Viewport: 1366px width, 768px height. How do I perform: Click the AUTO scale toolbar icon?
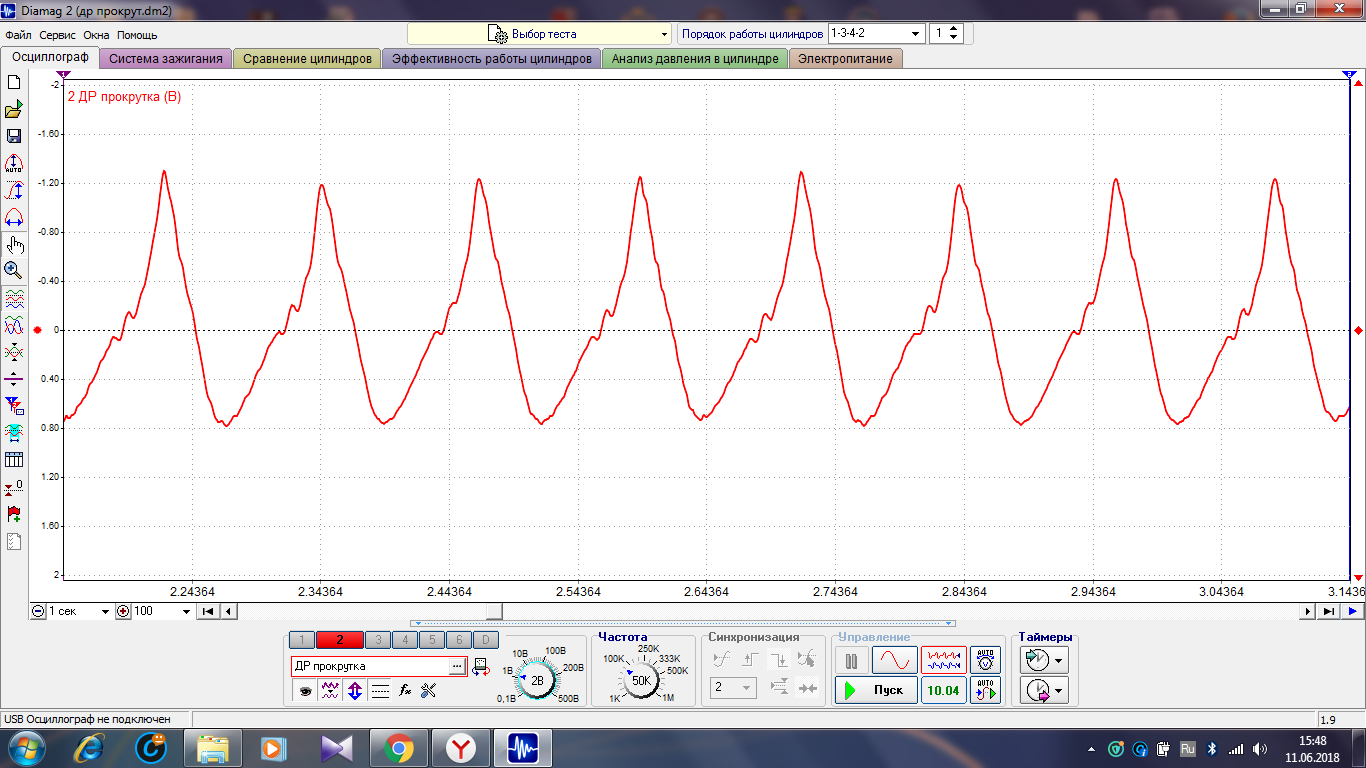click(14, 163)
